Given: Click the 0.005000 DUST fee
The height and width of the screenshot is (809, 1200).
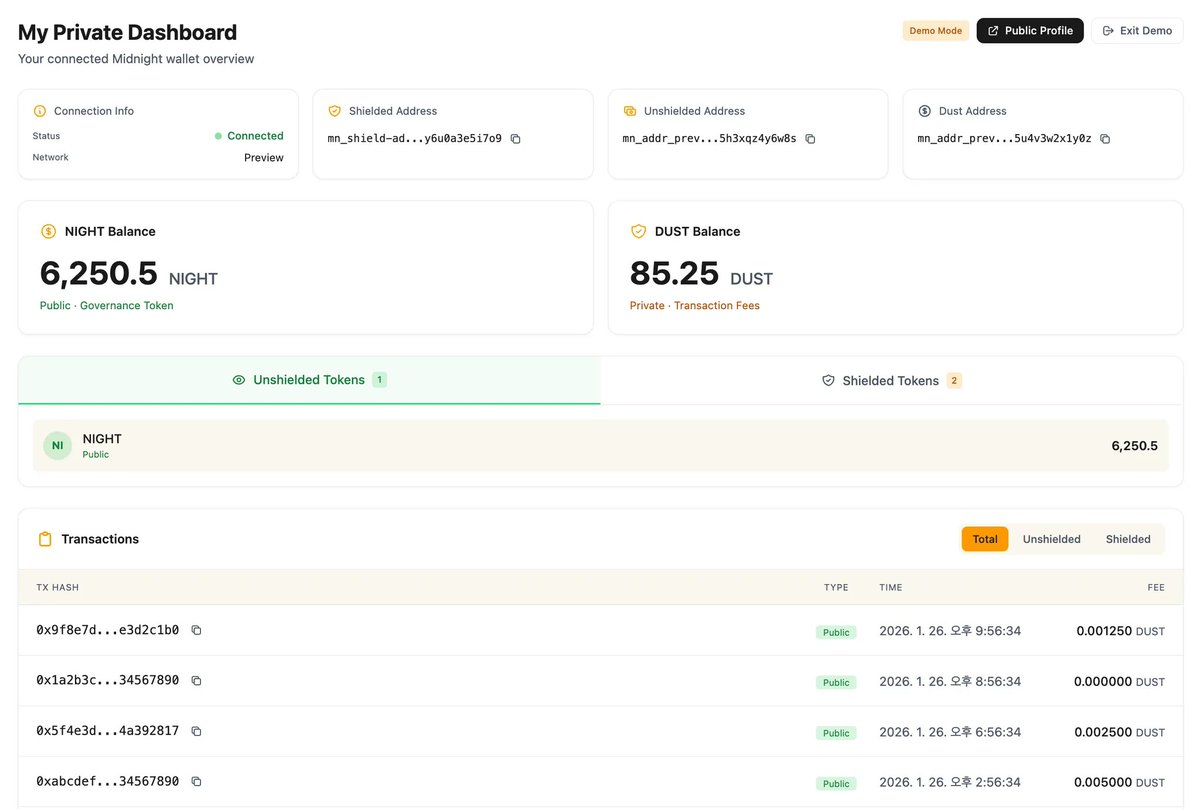Looking at the screenshot, I should click(x=1119, y=782).
